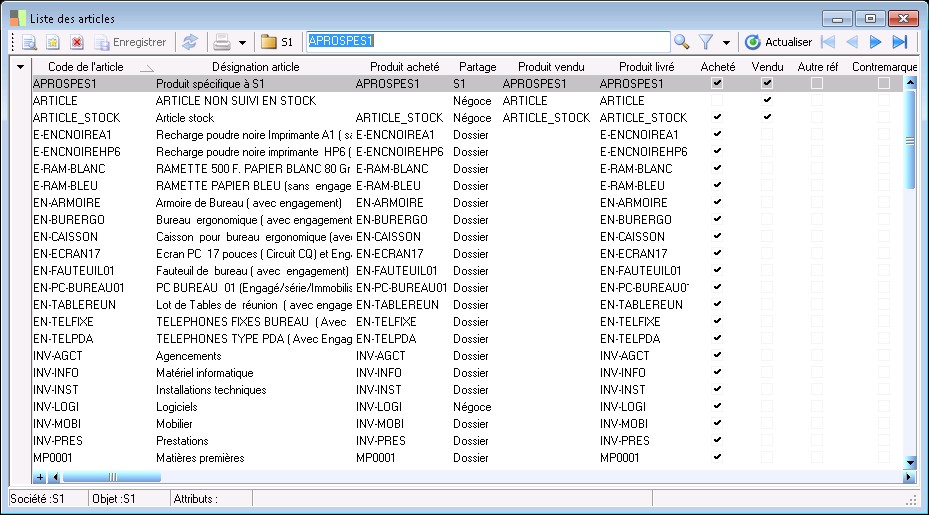This screenshot has width=929, height=515.
Task: Create a new article with the toolbar icon
Action: (53, 42)
